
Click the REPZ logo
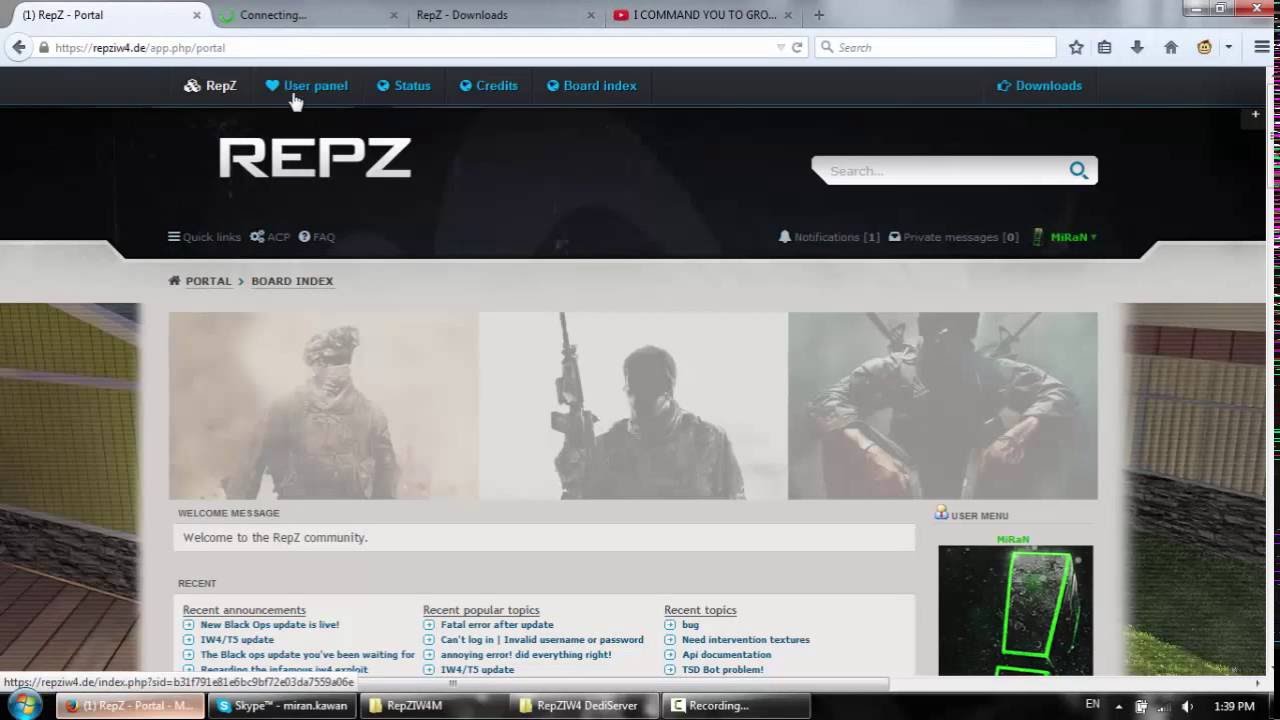click(315, 158)
